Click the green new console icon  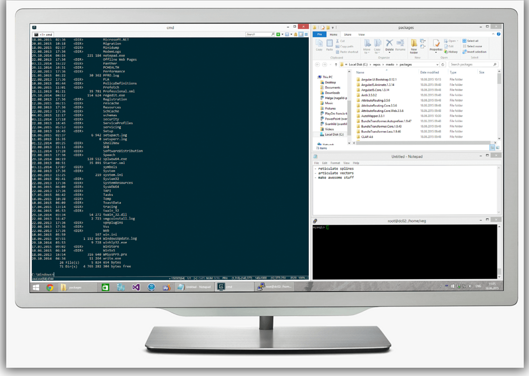point(278,34)
